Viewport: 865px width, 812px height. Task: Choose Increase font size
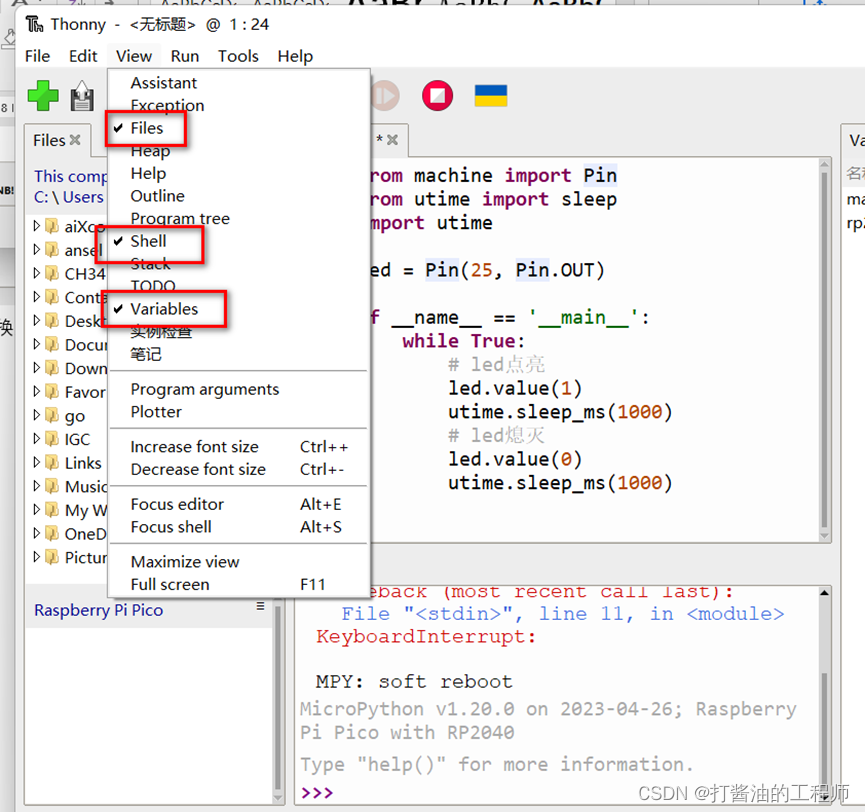point(239,447)
